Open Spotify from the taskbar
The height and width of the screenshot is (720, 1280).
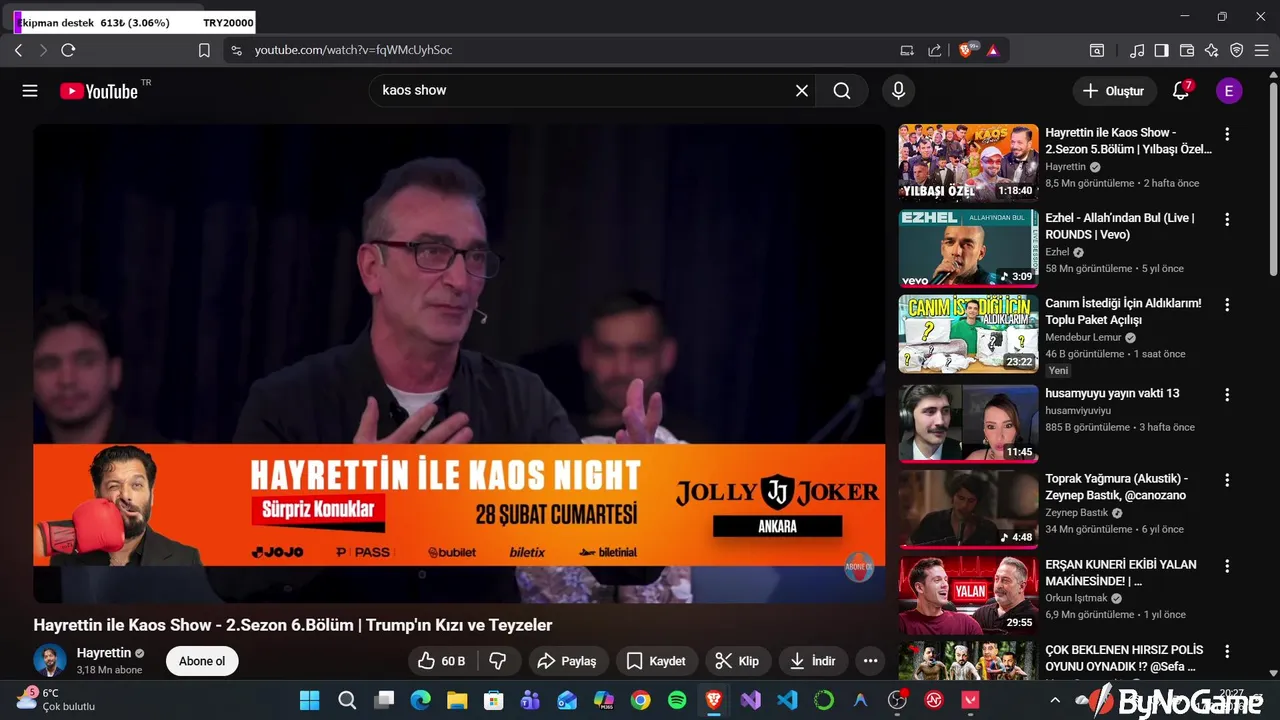(x=677, y=700)
